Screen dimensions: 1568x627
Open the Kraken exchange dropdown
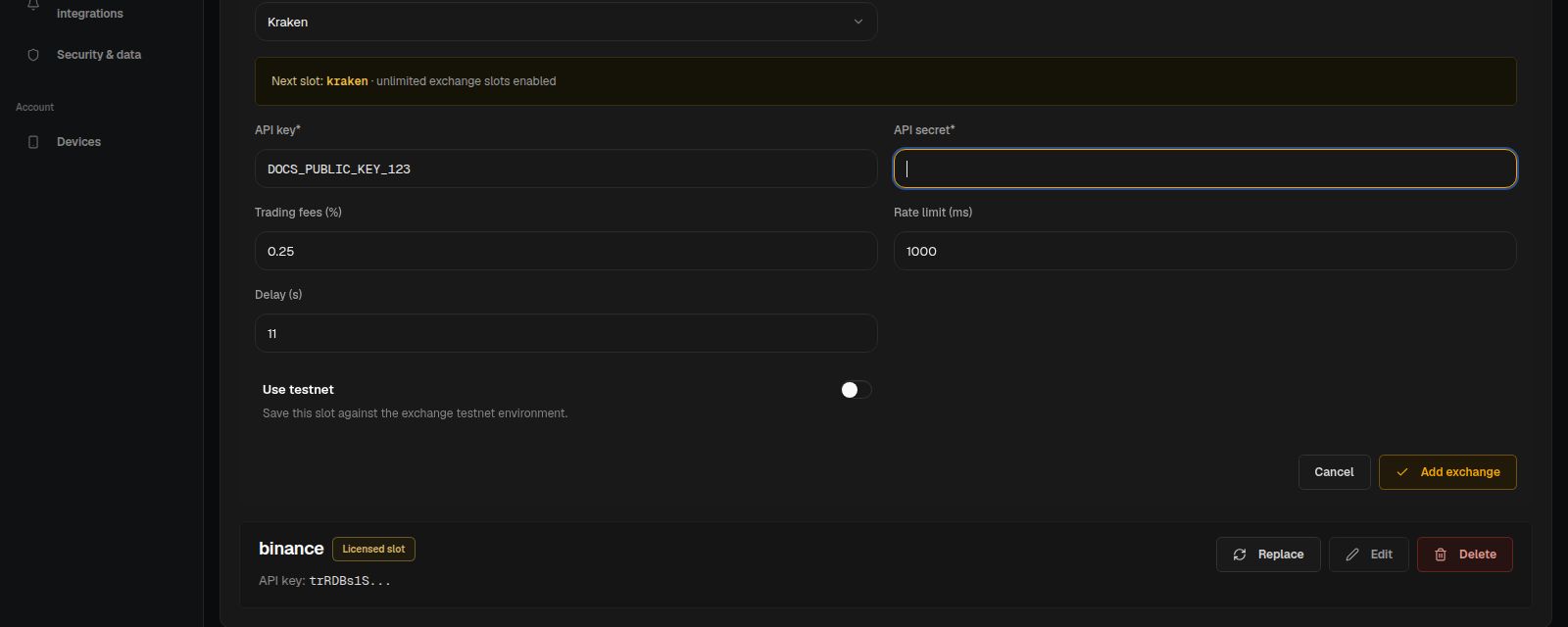click(565, 22)
